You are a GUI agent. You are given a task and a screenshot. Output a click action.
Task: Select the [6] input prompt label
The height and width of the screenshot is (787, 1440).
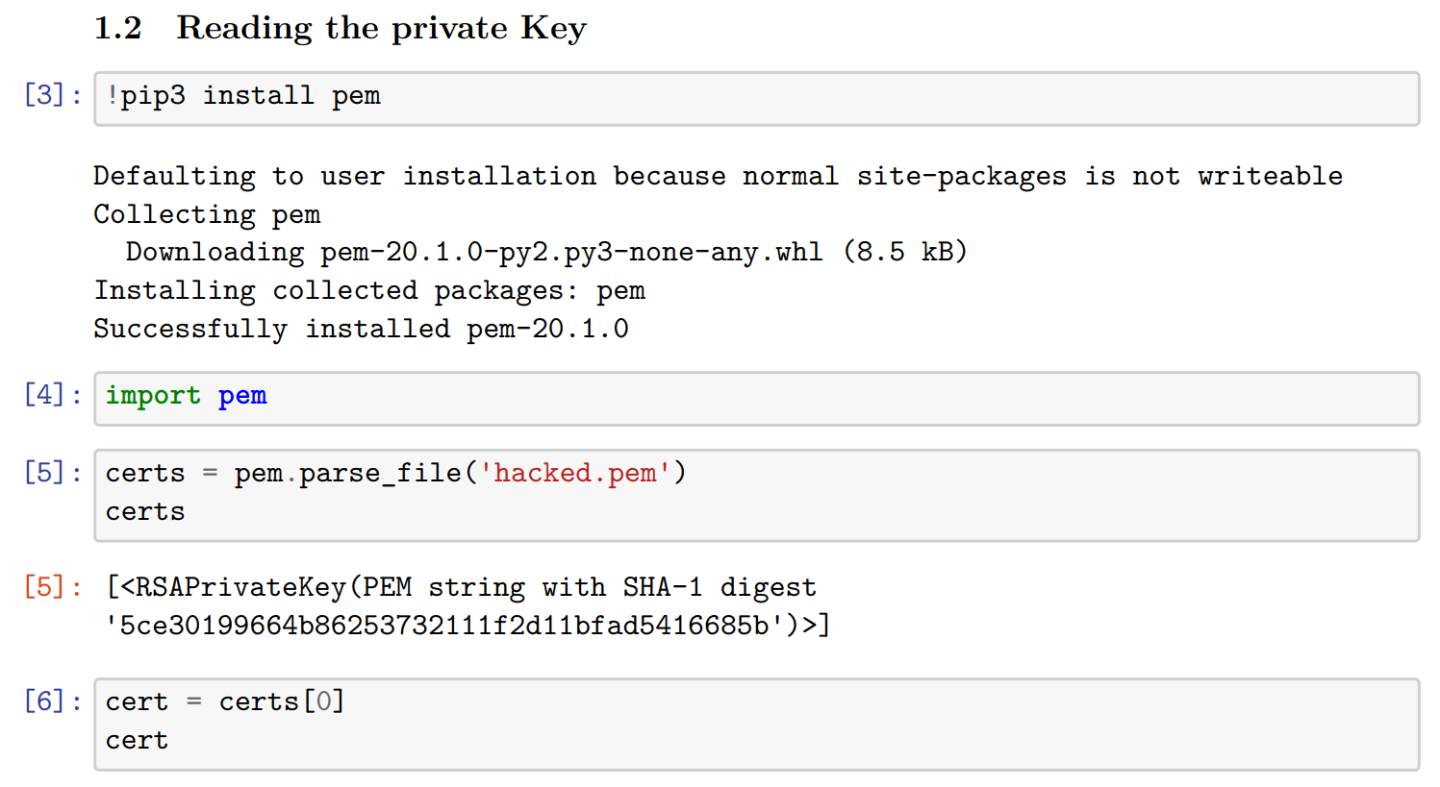click(50, 702)
